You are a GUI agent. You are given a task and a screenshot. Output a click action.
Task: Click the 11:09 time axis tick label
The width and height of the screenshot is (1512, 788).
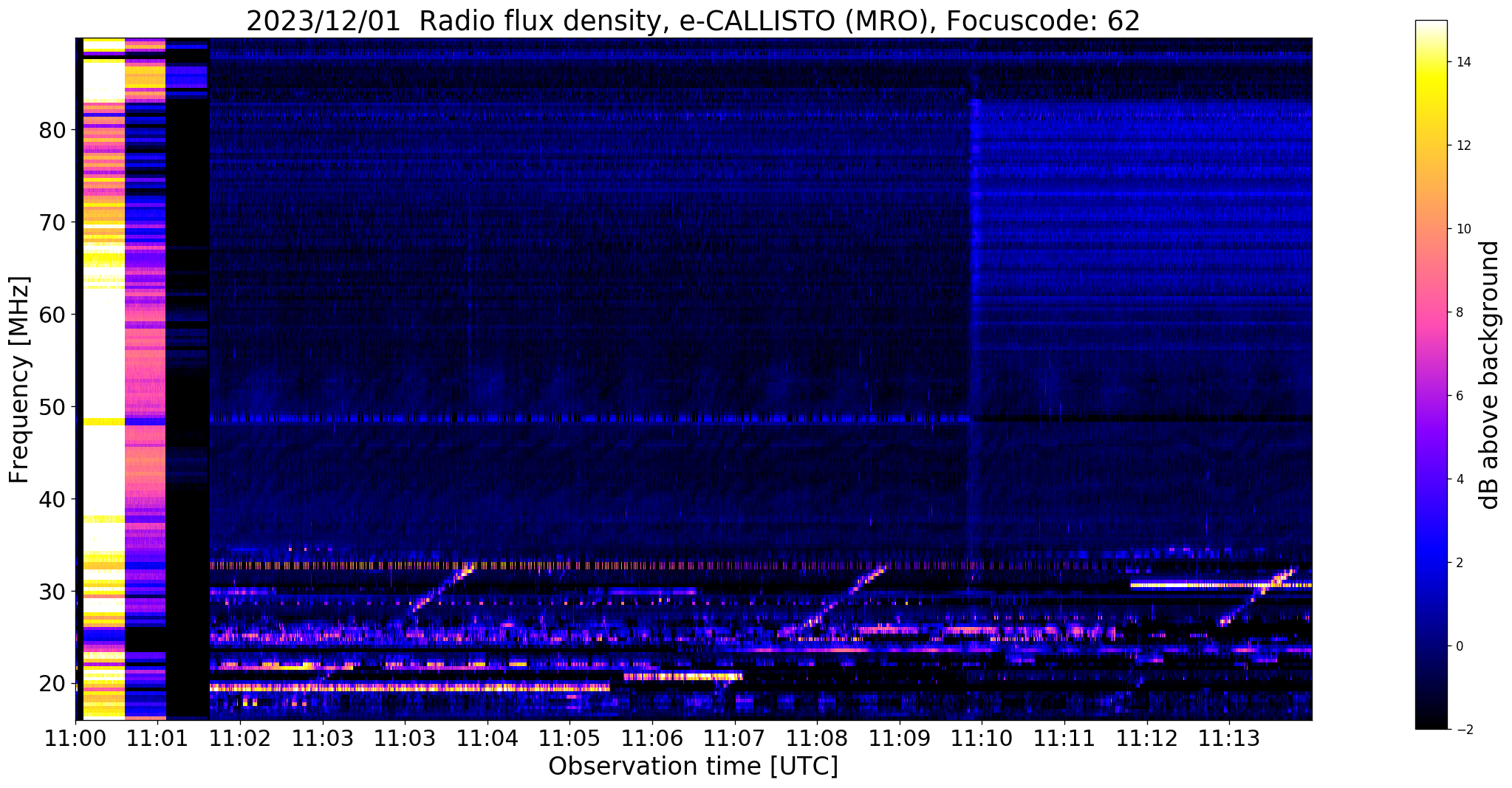(900, 739)
